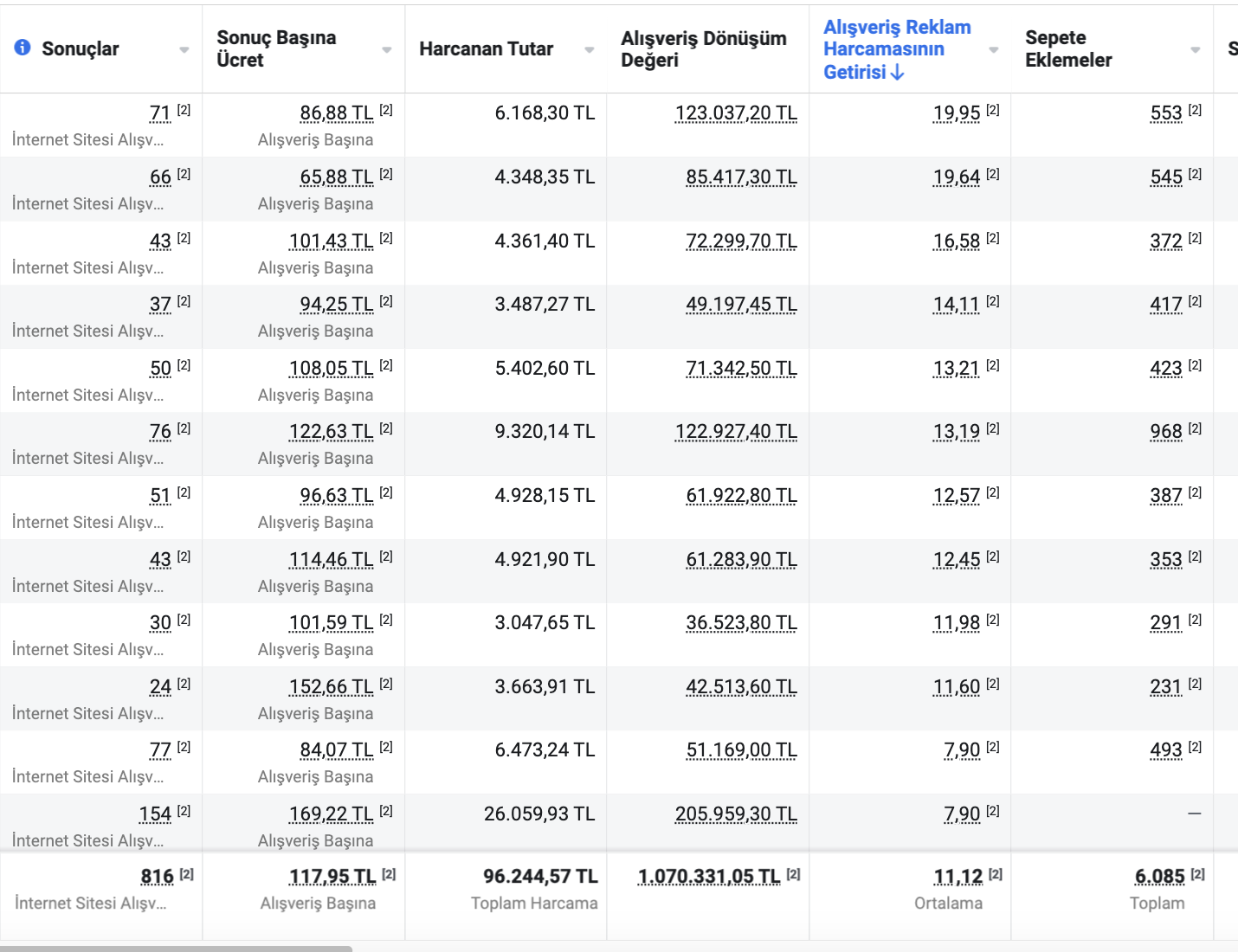Click the sort arrow in ROAS header
This screenshot has width=1238, height=952.
898,73
